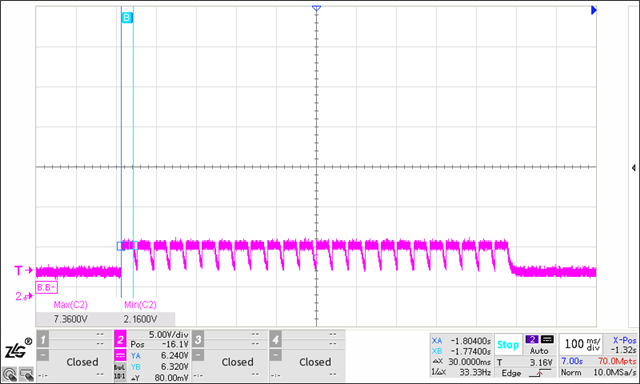The width and height of the screenshot is (640, 384).
Task: Click the black trigger coupling icon
Action: point(547,340)
